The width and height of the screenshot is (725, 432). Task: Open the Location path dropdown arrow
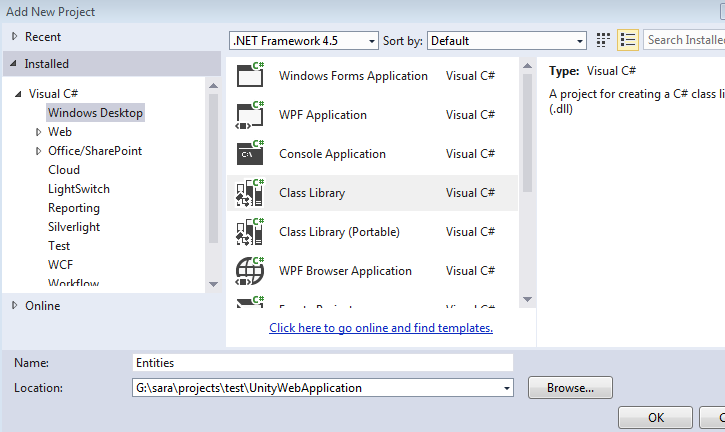click(x=507, y=388)
